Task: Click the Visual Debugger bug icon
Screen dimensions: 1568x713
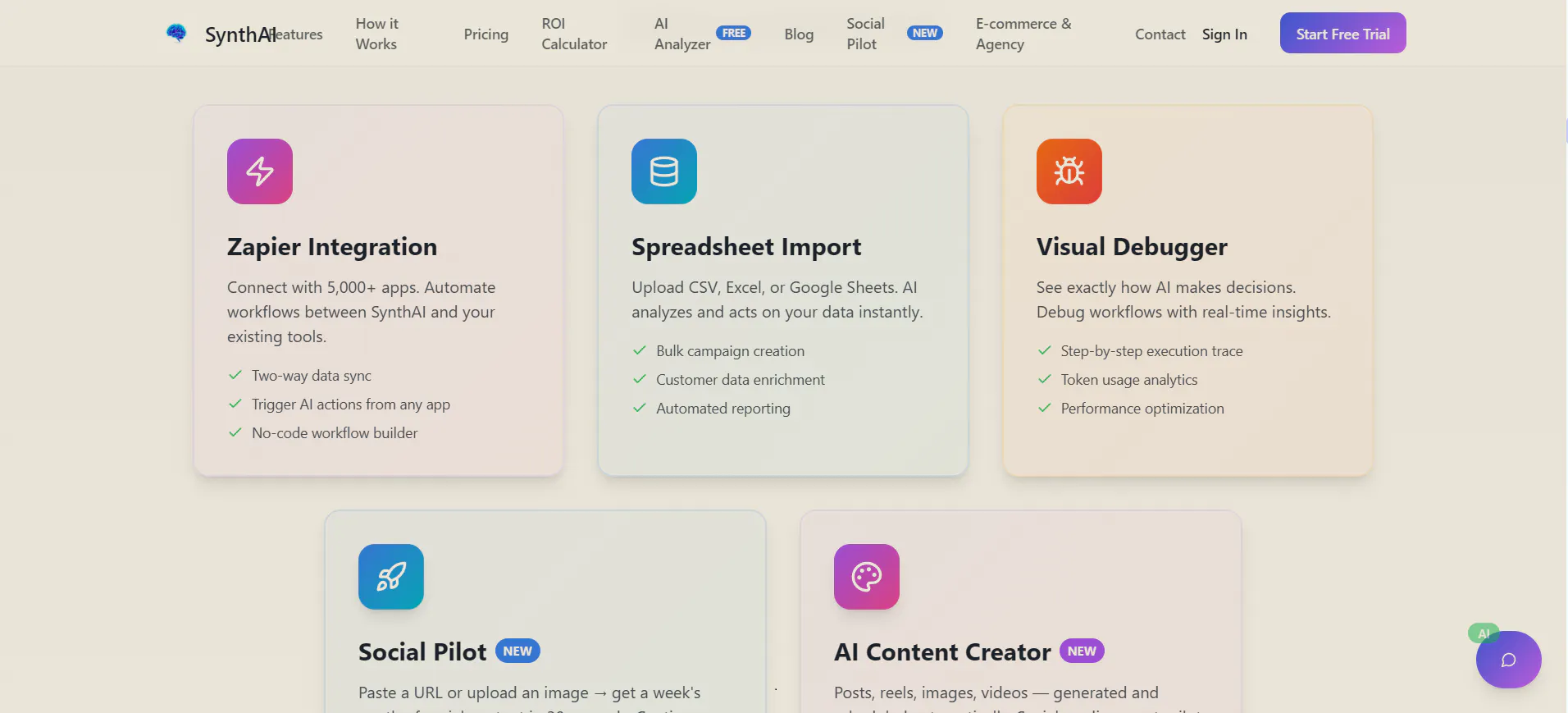Action: point(1069,171)
